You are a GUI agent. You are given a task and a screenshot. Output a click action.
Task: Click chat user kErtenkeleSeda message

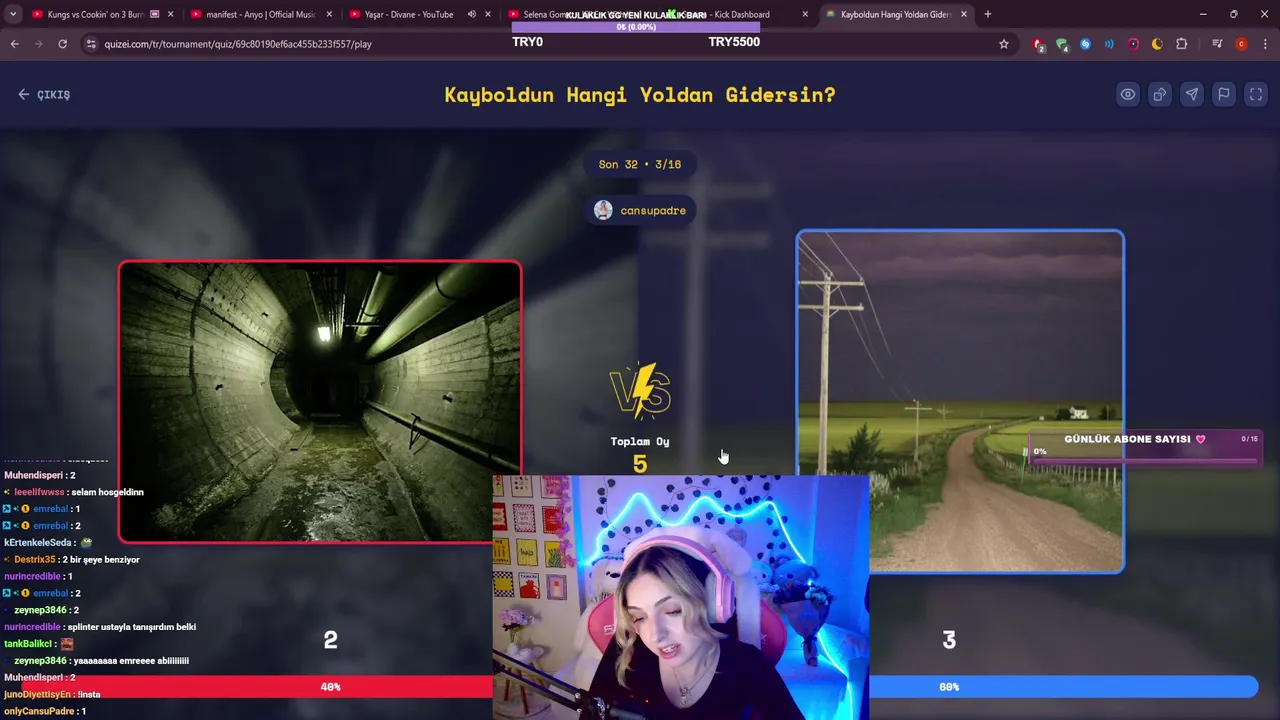(x=48, y=542)
